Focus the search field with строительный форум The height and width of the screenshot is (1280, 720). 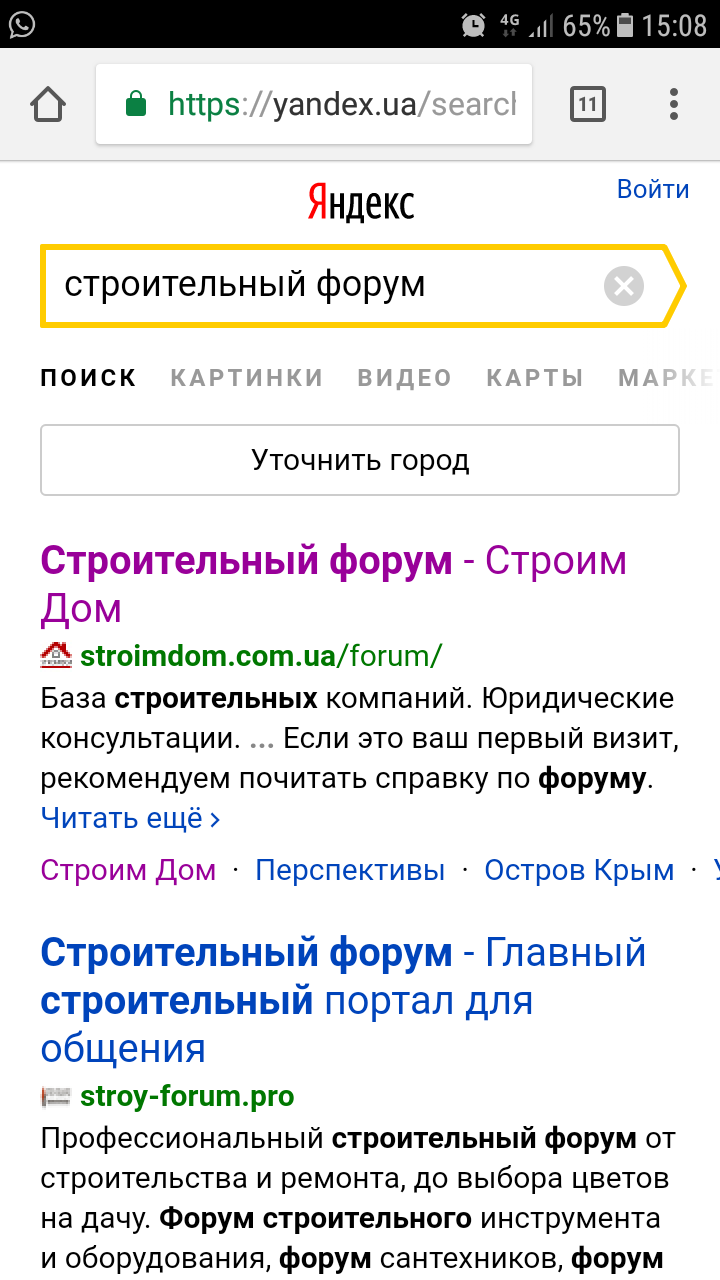point(322,285)
